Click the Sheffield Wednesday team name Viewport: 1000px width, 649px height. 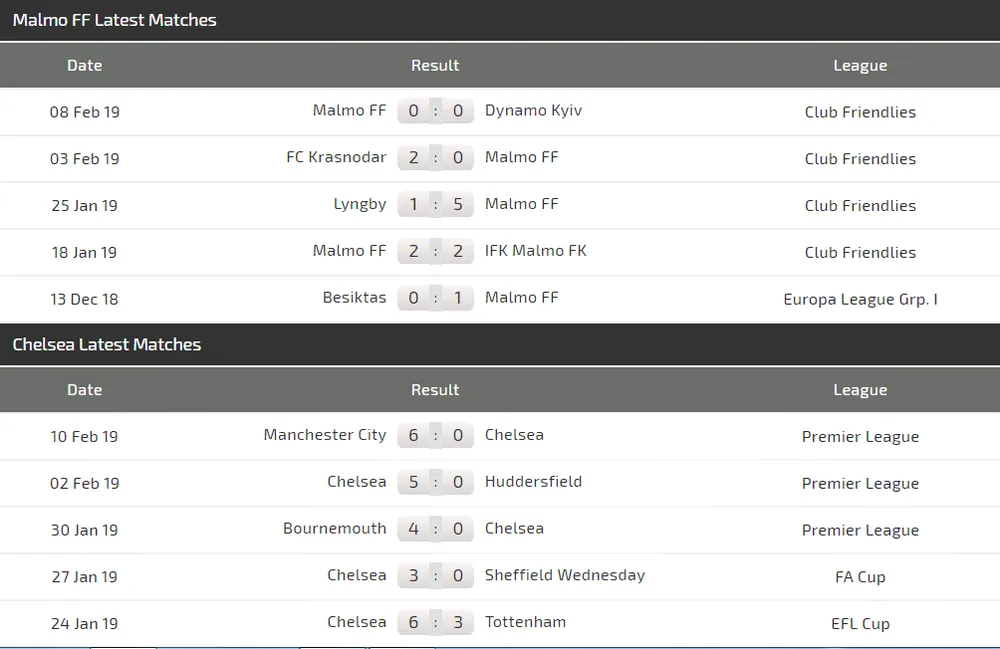[x=565, y=575]
